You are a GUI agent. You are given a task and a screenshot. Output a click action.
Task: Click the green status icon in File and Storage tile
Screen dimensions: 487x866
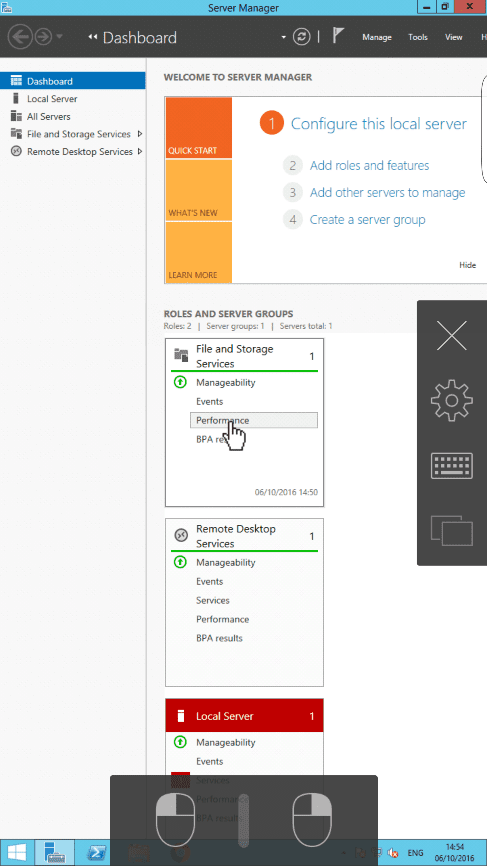(180, 382)
